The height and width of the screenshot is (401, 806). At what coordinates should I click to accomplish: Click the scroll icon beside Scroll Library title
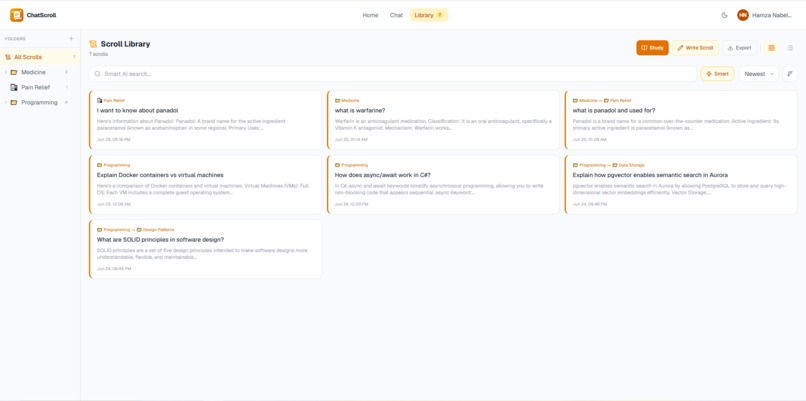[93, 44]
